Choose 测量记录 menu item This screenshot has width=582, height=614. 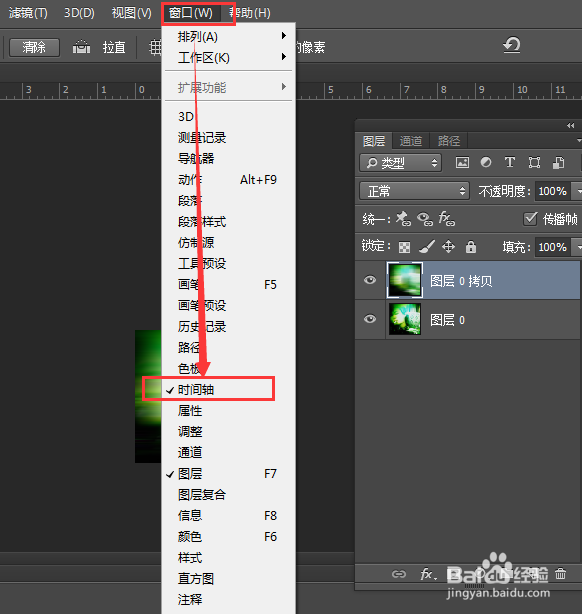(x=228, y=137)
